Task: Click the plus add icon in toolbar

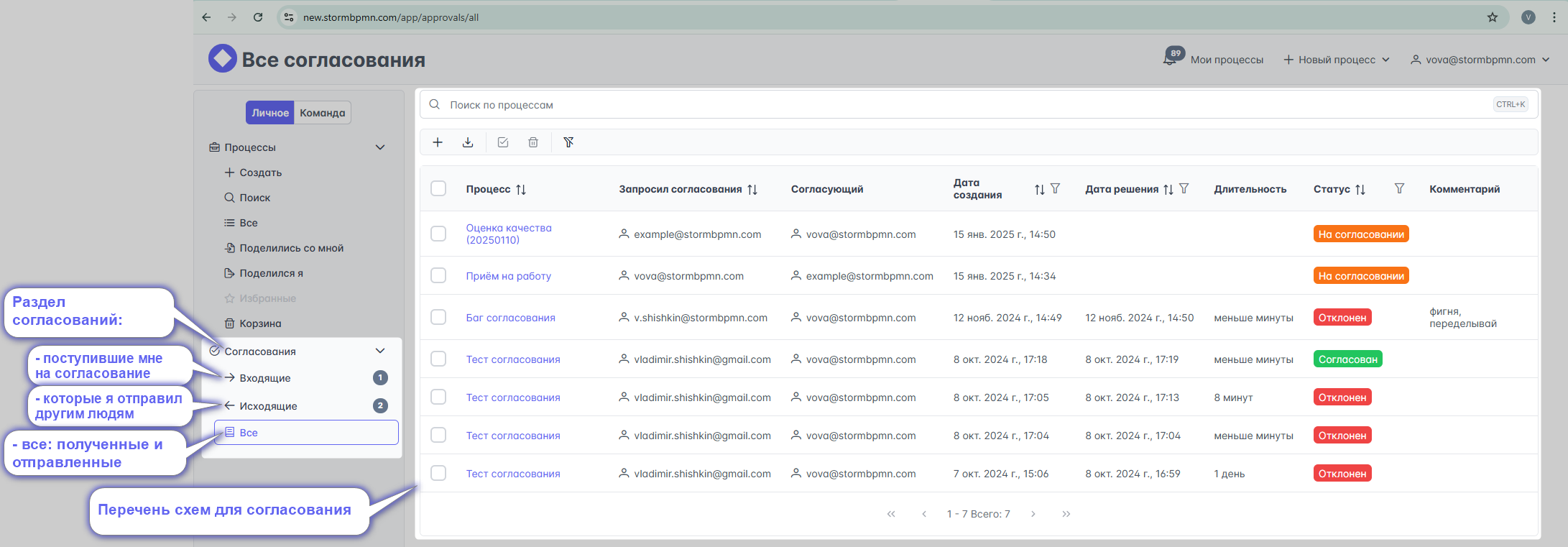Action: point(438,142)
